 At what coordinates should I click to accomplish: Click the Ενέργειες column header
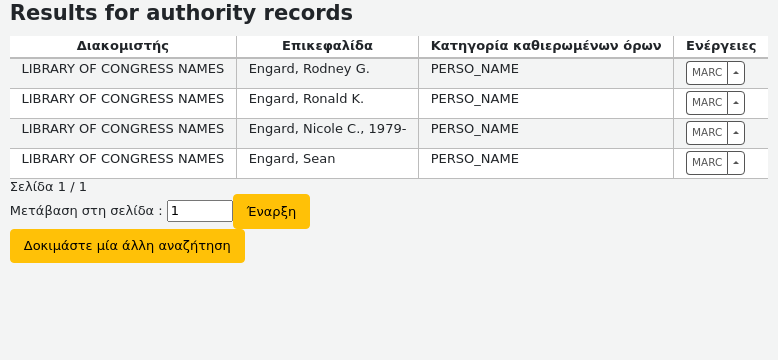pyautogui.click(x=721, y=47)
